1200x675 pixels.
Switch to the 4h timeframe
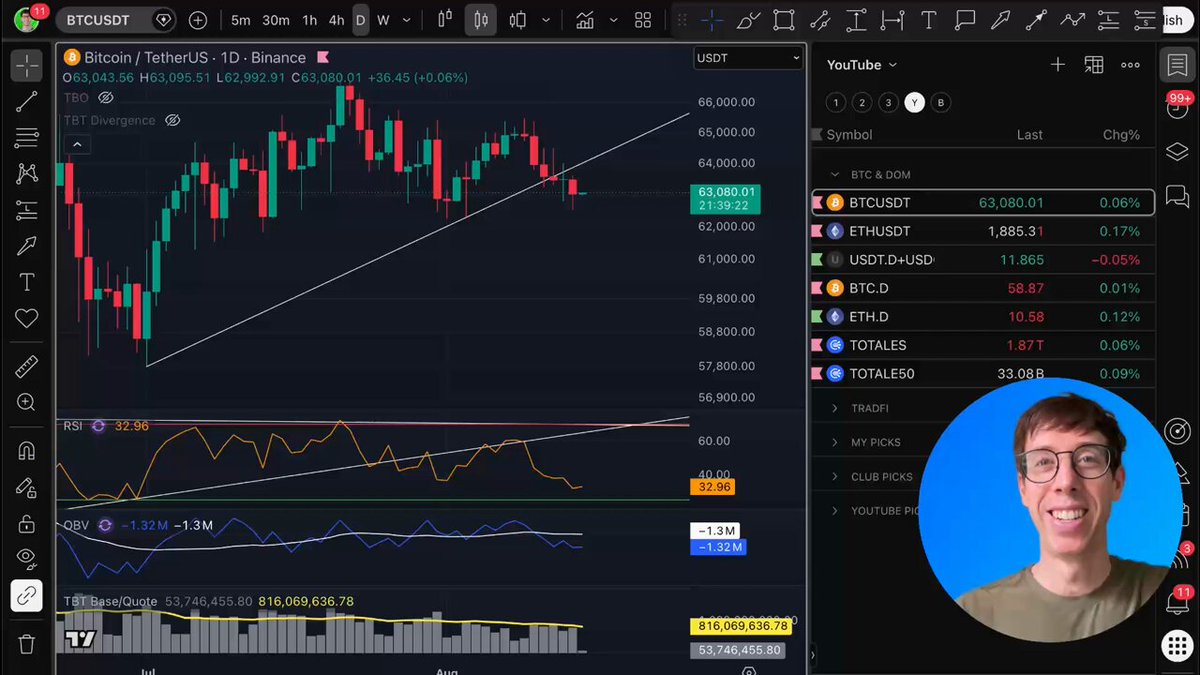click(336, 20)
